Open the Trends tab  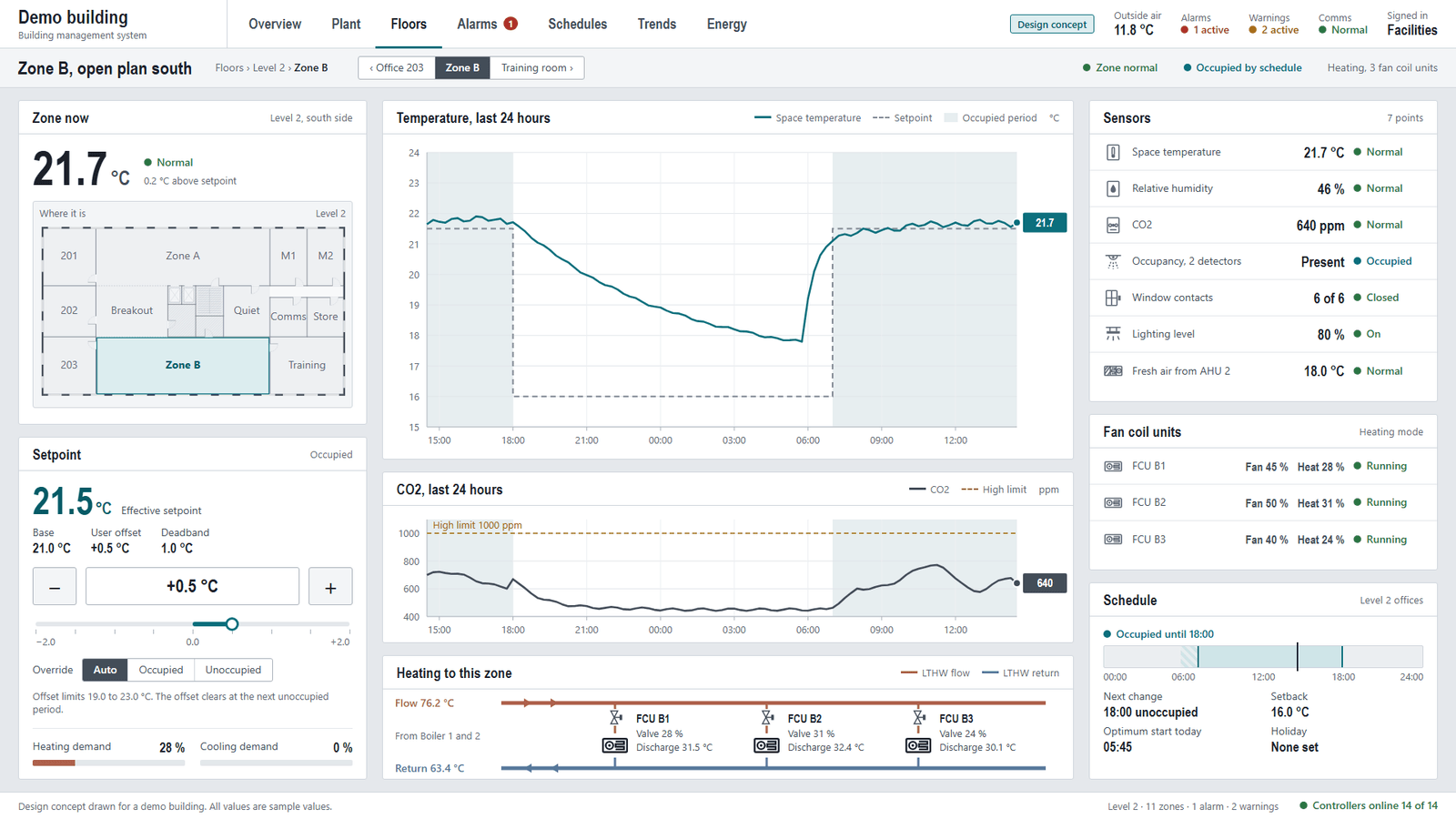click(657, 25)
